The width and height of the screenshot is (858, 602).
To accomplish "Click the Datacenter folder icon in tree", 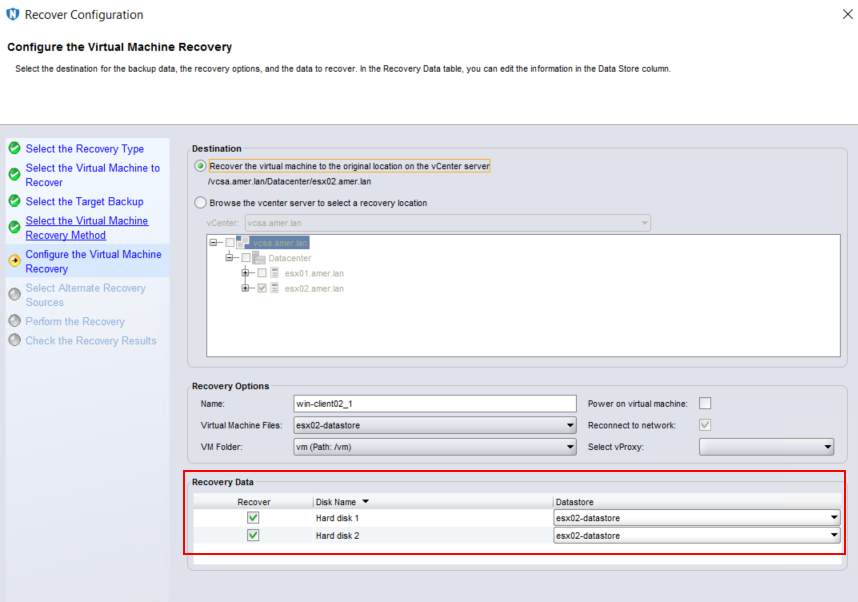I will click(259, 258).
